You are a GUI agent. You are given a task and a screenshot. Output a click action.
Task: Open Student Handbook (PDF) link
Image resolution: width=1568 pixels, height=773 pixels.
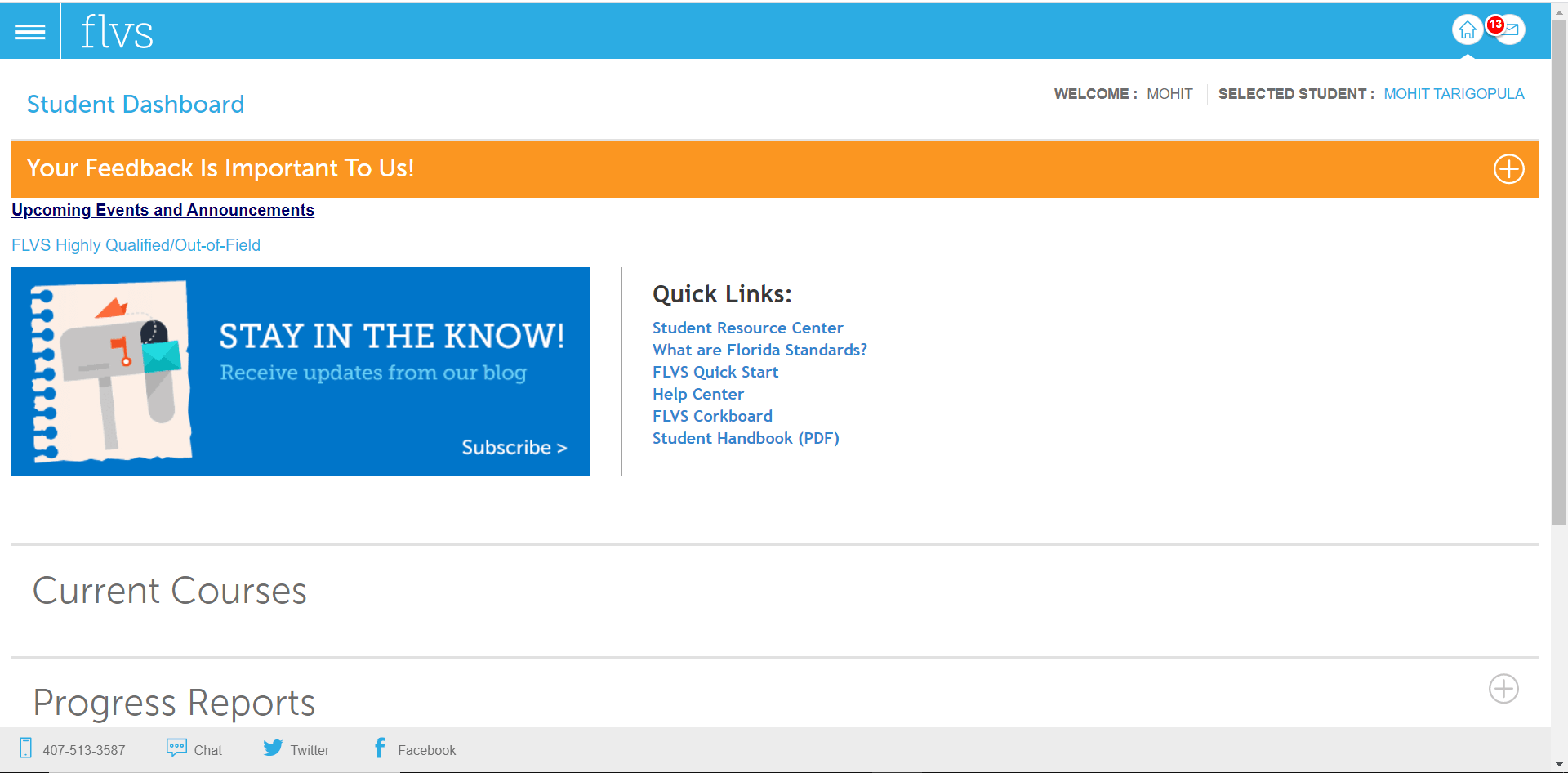pos(746,438)
